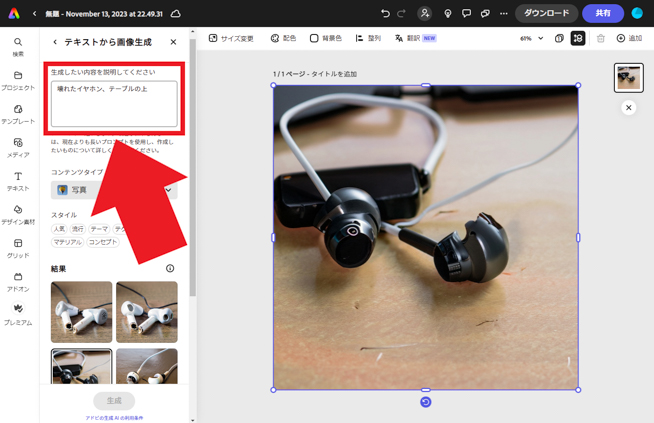Toggle the マテリアル style tag
Viewport: 654px width, 423px height.
click(x=67, y=242)
